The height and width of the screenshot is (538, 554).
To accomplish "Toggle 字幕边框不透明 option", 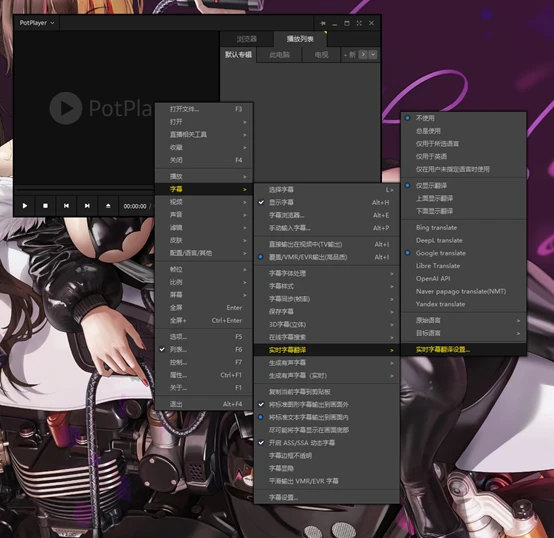I will (327, 455).
